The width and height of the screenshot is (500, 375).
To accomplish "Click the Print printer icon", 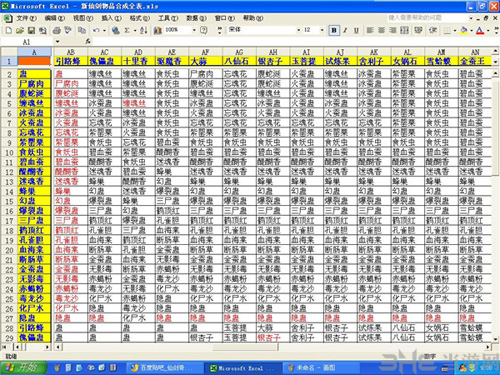I will pos(57,30).
